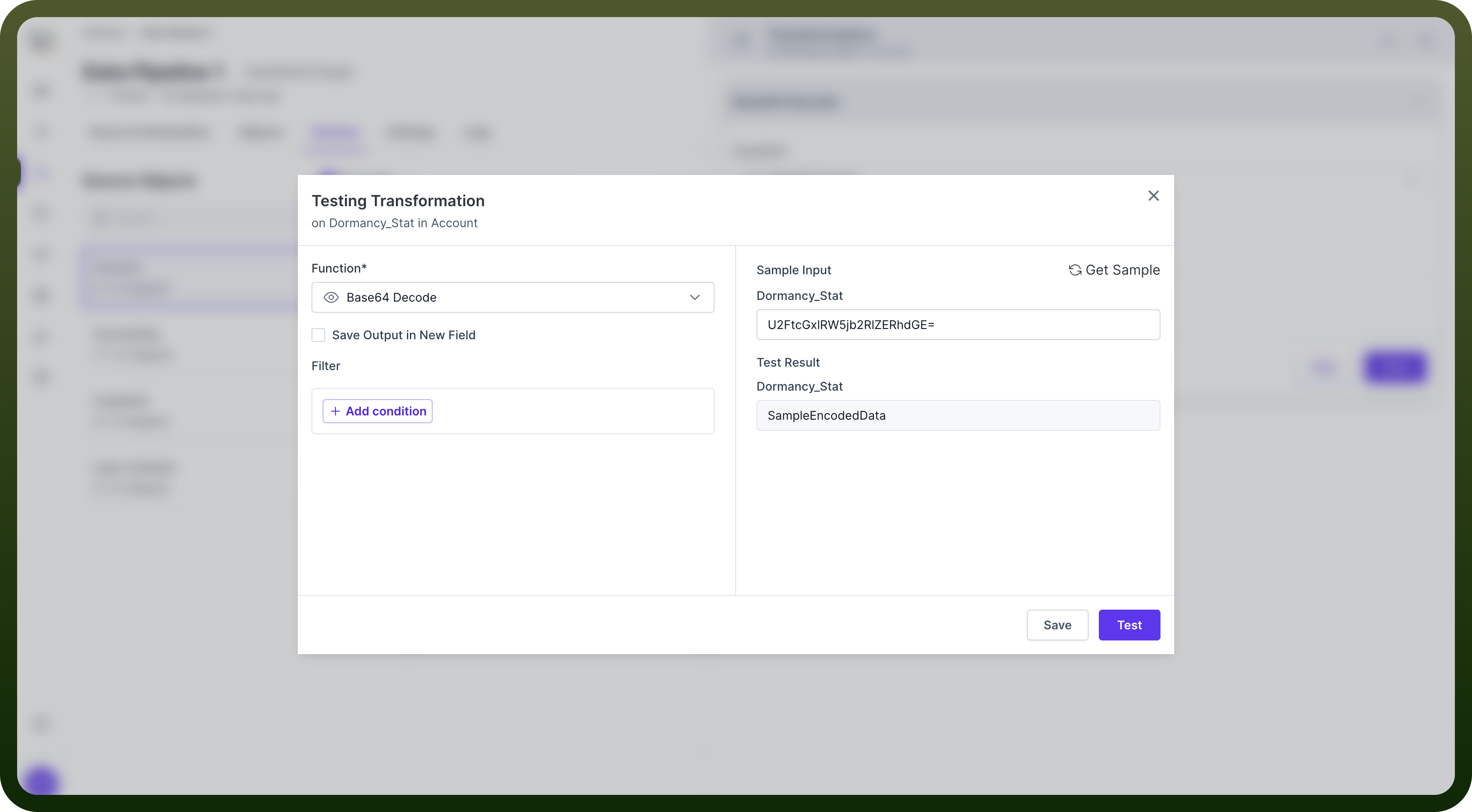This screenshot has height=812, width=1472.
Task: Open the Base64 Decode function selector
Action: point(513,297)
